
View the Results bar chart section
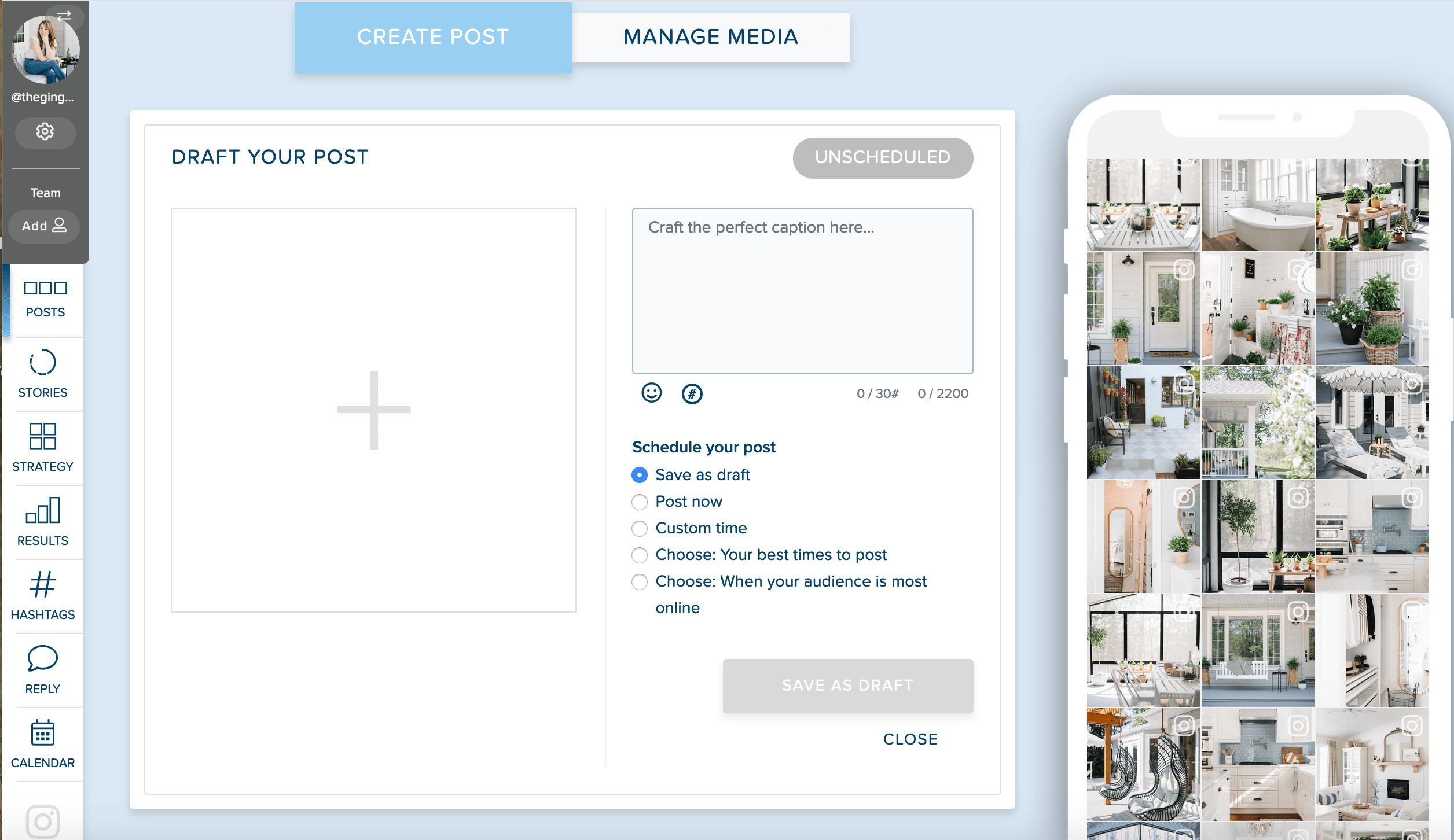pos(43,521)
